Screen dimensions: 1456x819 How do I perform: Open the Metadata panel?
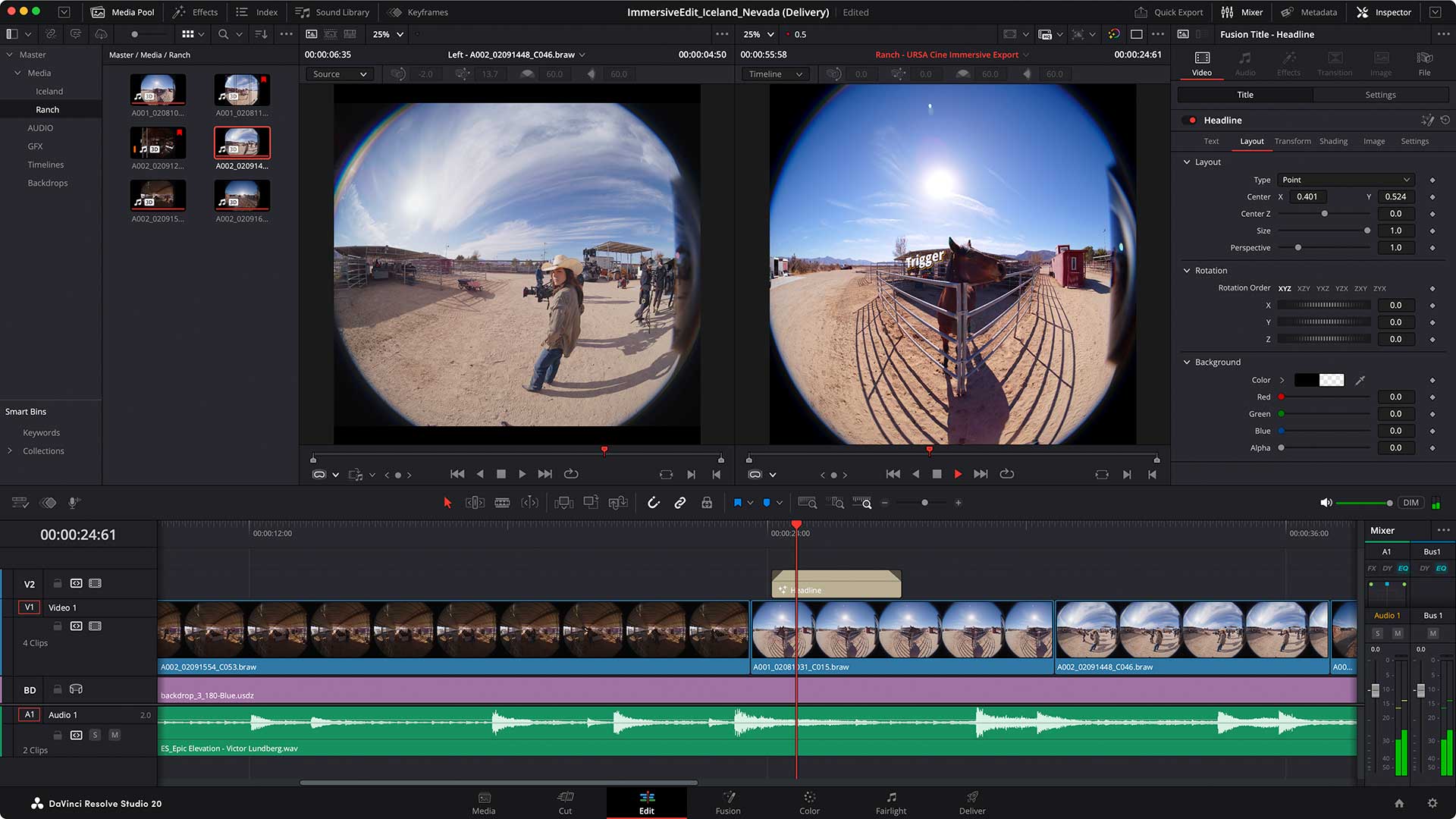coord(1310,12)
